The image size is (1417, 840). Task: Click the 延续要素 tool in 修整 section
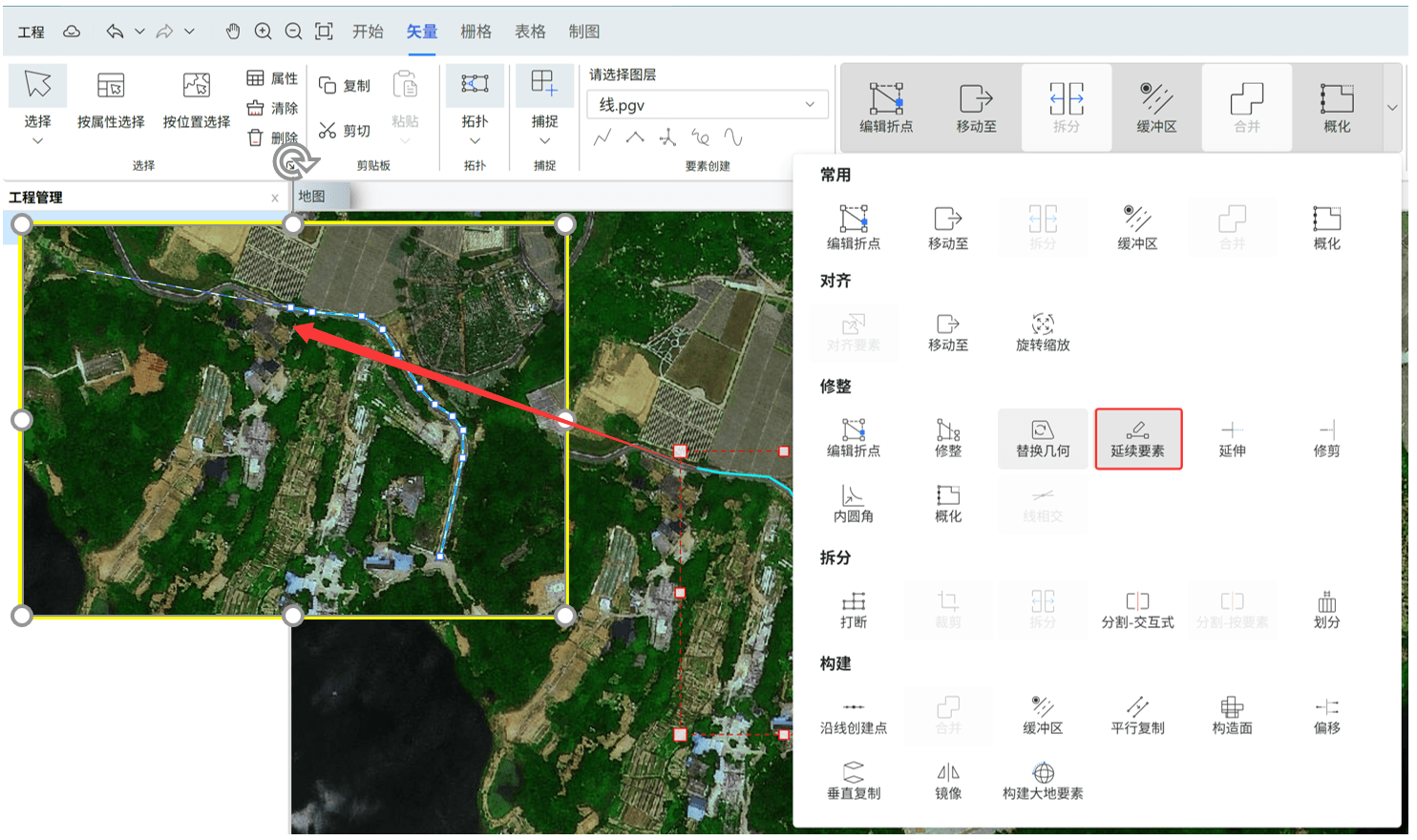(1137, 439)
